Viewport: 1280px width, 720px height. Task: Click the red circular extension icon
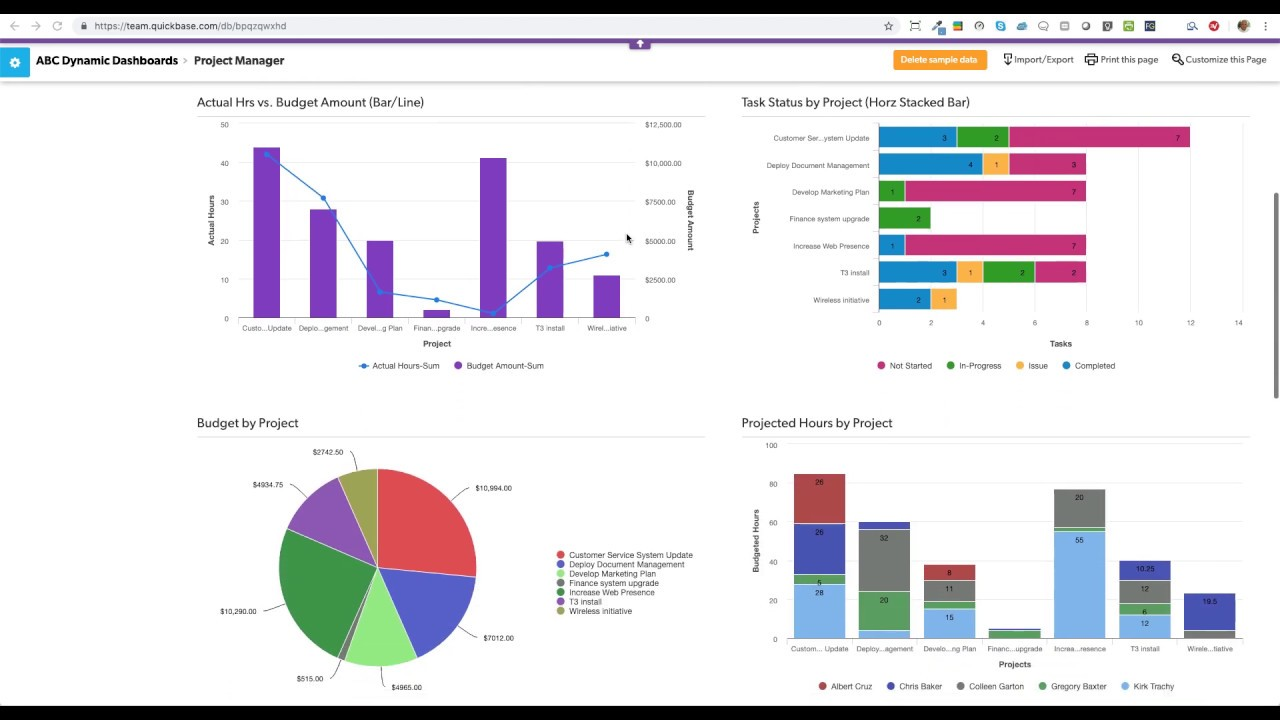coord(1214,26)
